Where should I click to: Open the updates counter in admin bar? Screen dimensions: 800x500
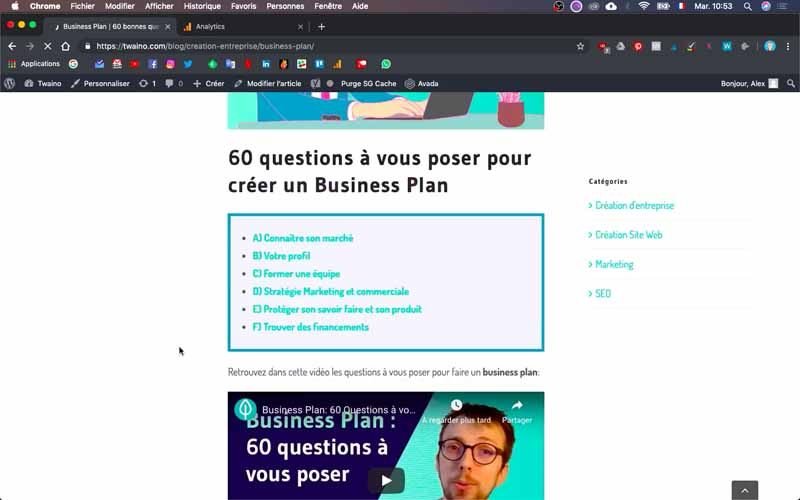(147, 83)
